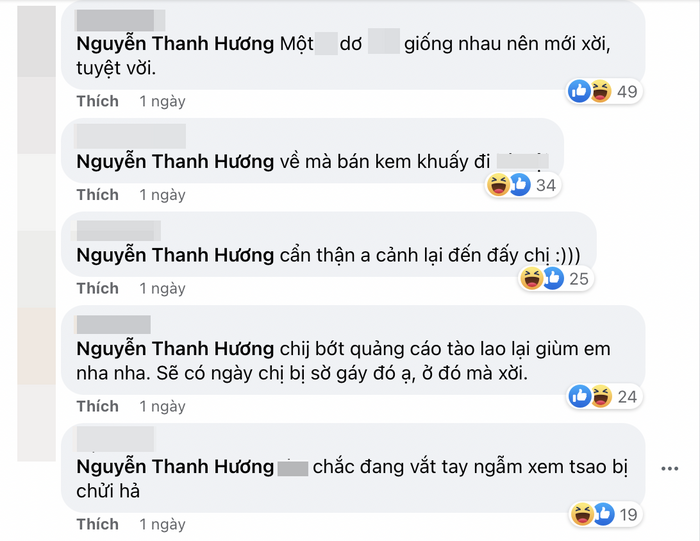Click the Haha emoji on the "chắc đang vắt tay" comment

(582, 515)
